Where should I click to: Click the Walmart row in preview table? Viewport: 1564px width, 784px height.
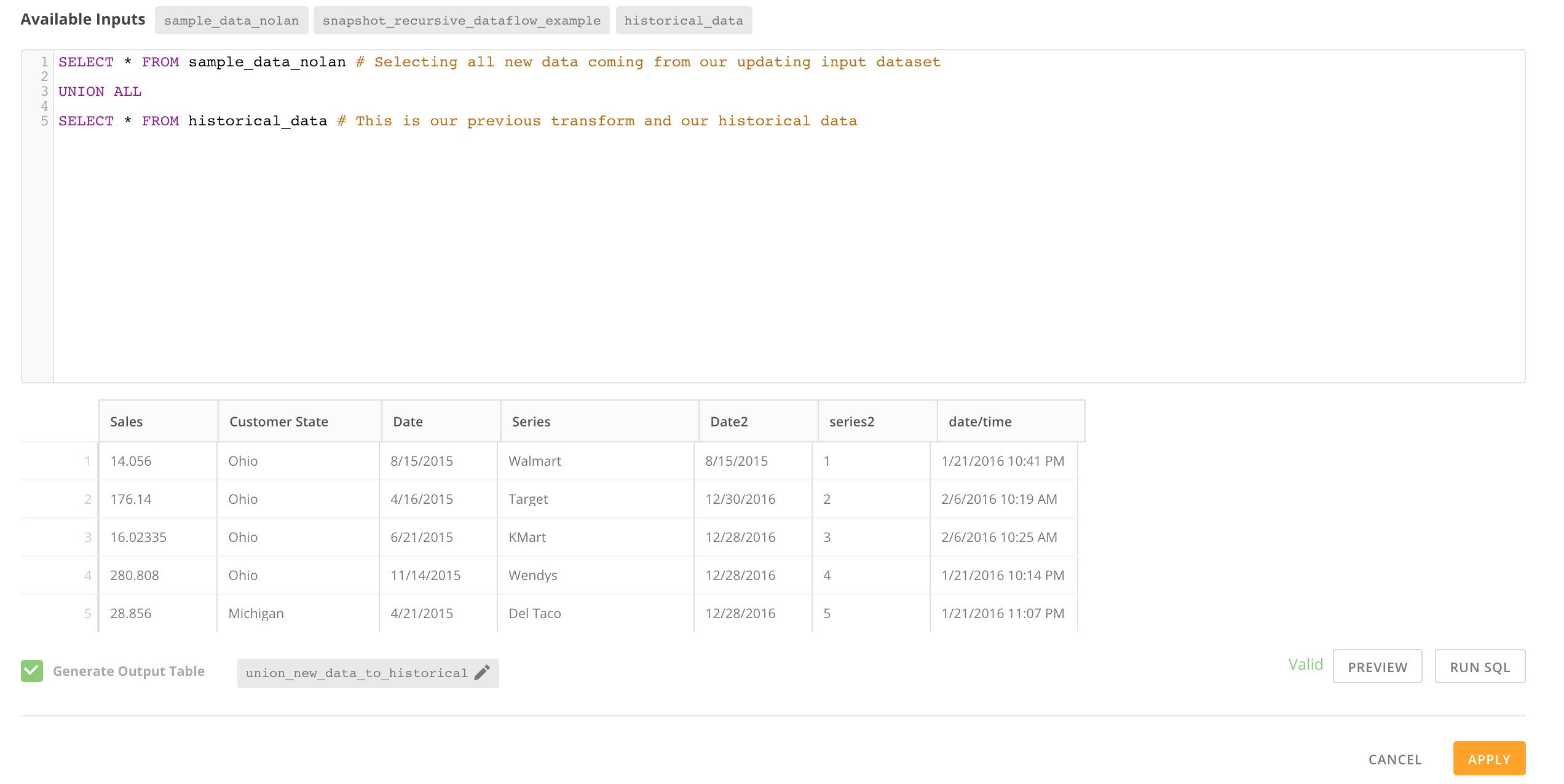click(x=534, y=461)
